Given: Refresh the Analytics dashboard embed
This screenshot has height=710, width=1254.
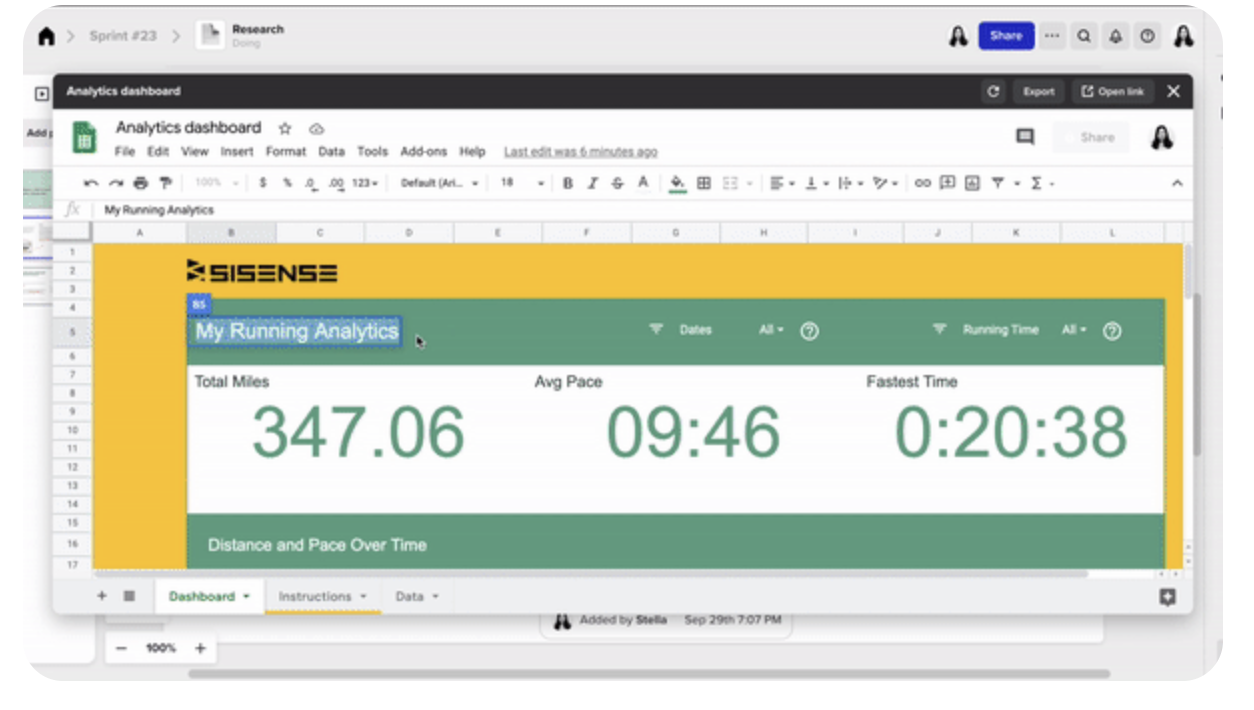Looking at the screenshot, I should point(993,91).
